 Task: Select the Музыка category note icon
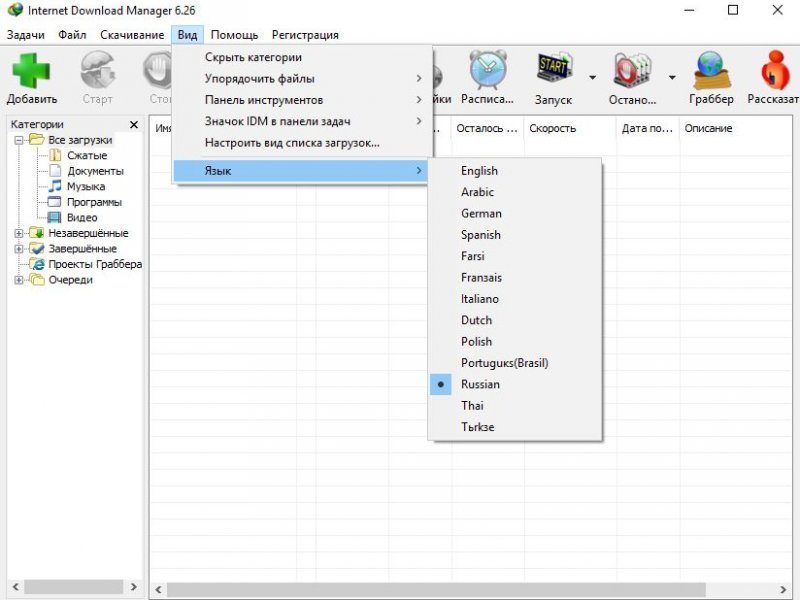tap(55, 186)
